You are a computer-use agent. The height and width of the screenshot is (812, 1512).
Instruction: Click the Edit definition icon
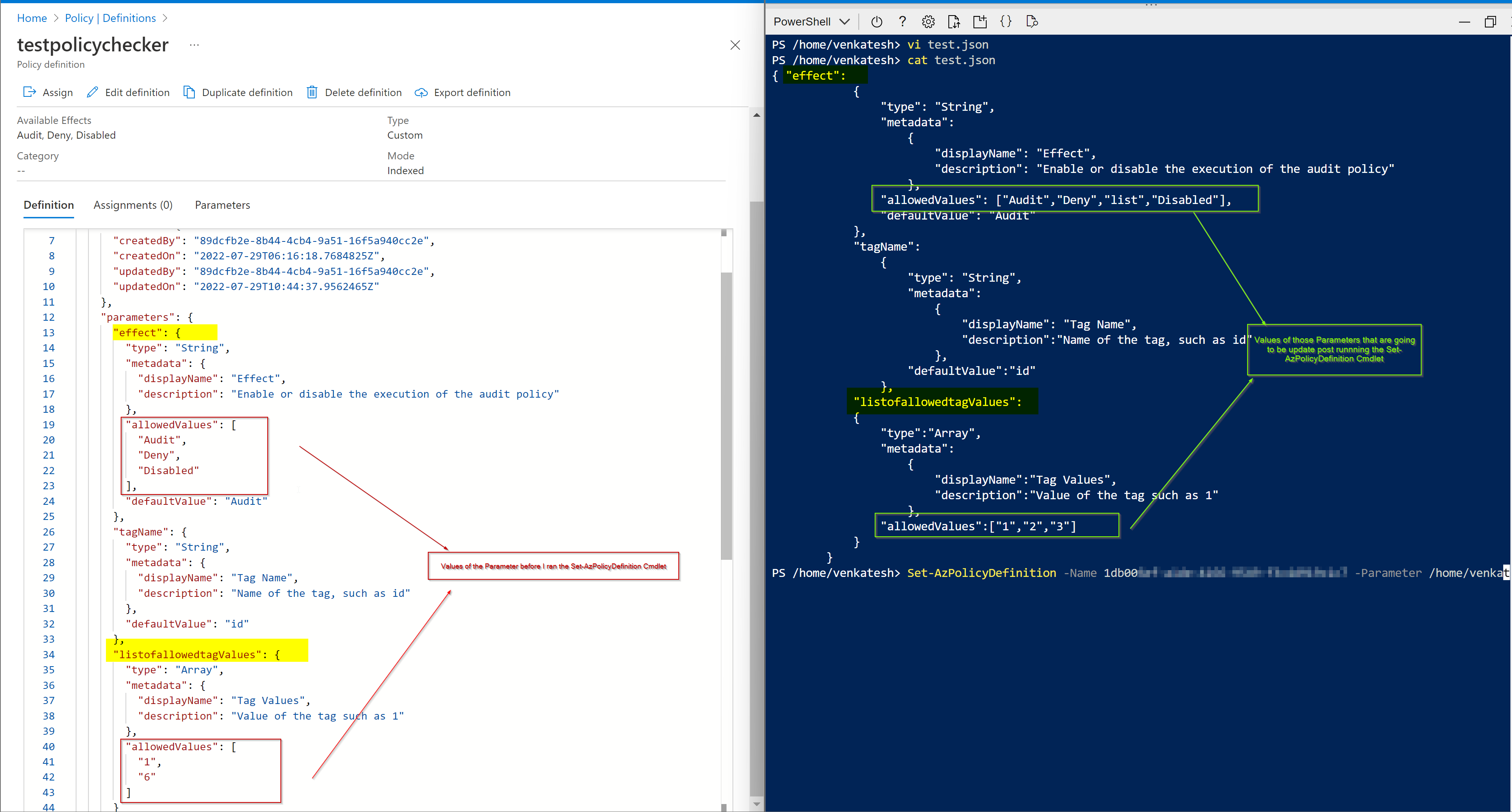pyautogui.click(x=93, y=92)
